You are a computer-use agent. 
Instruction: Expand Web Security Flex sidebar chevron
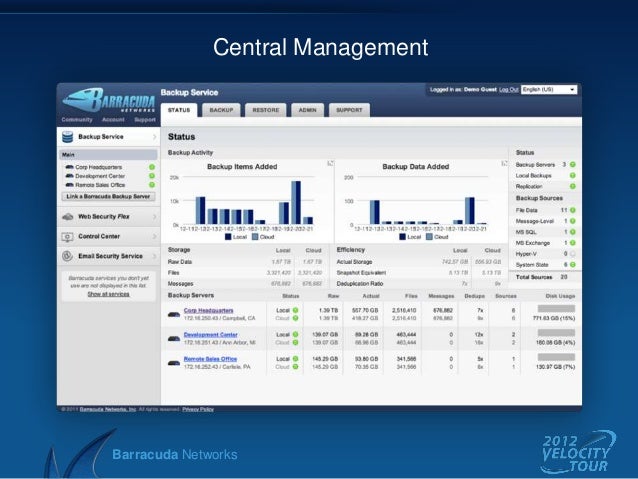click(x=154, y=217)
